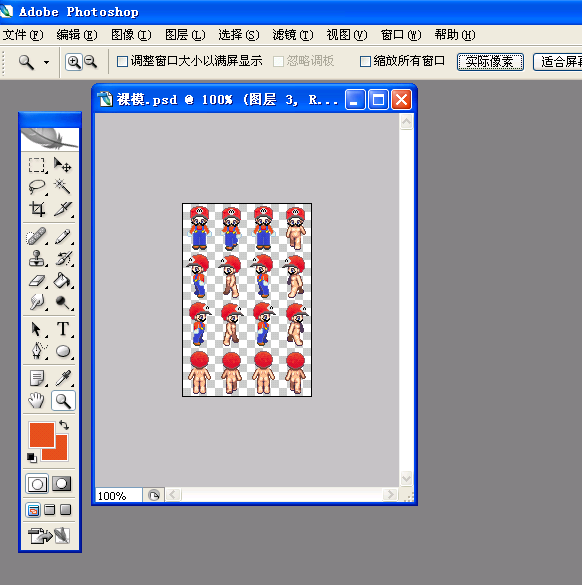Screen dimensions: 582x585
Task: Select the Magic Wand tool
Action: coord(62,187)
